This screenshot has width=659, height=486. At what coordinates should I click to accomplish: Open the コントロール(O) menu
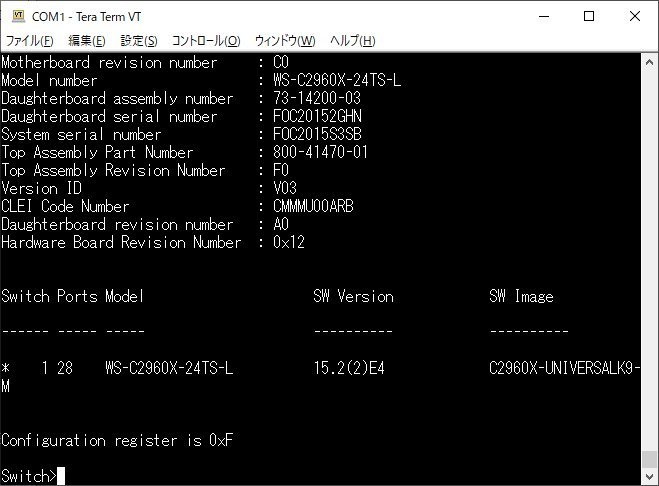click(x=206, y=41)
